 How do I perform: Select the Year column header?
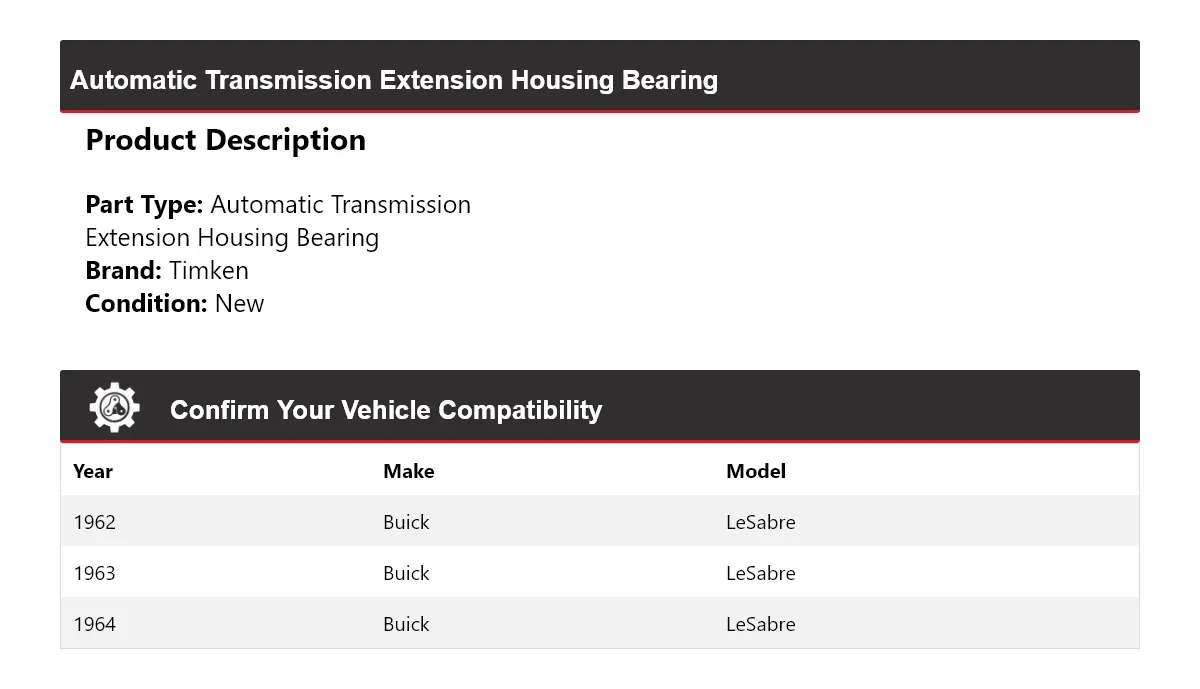[93, 471]
